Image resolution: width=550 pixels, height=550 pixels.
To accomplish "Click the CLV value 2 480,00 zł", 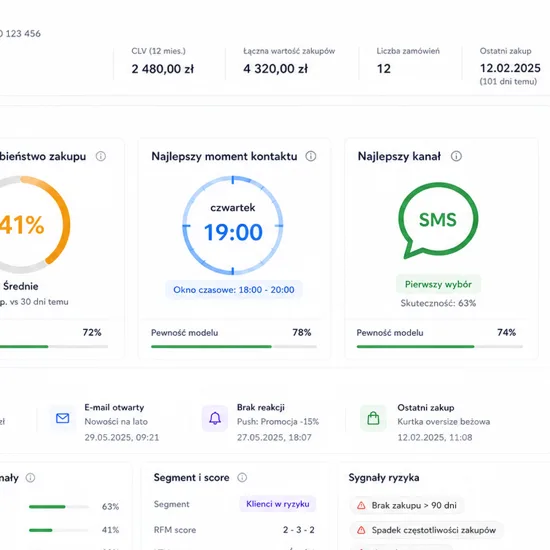I will 162,69.
